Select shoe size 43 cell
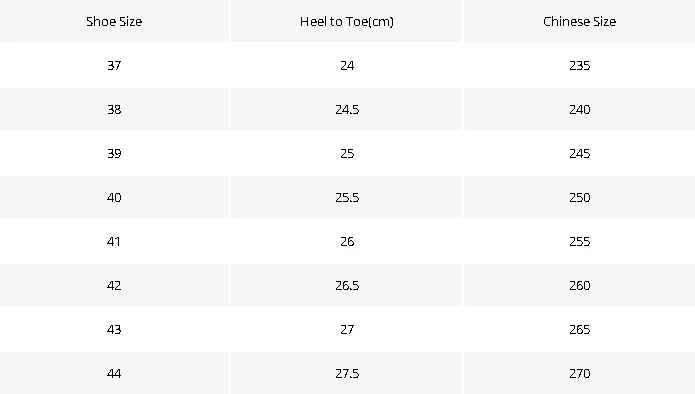The width and height of the screenshot is (695, 394). (x=114, y=329)
